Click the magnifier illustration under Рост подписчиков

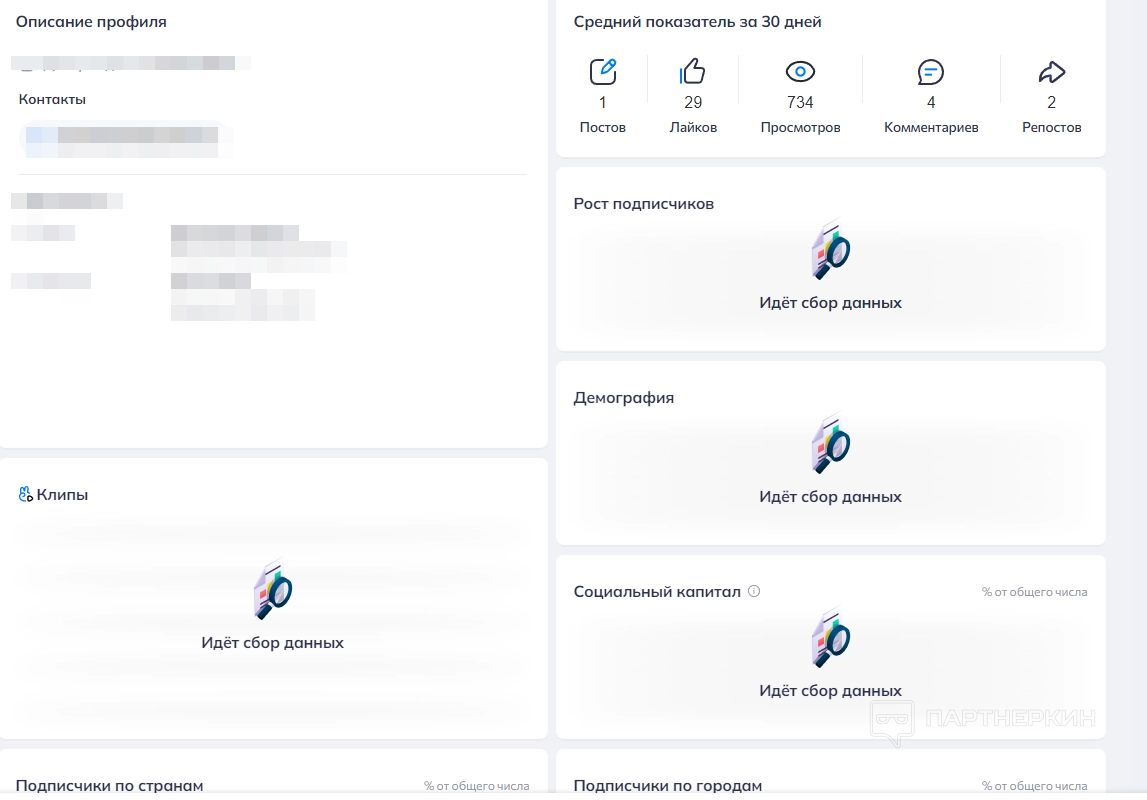830,251
